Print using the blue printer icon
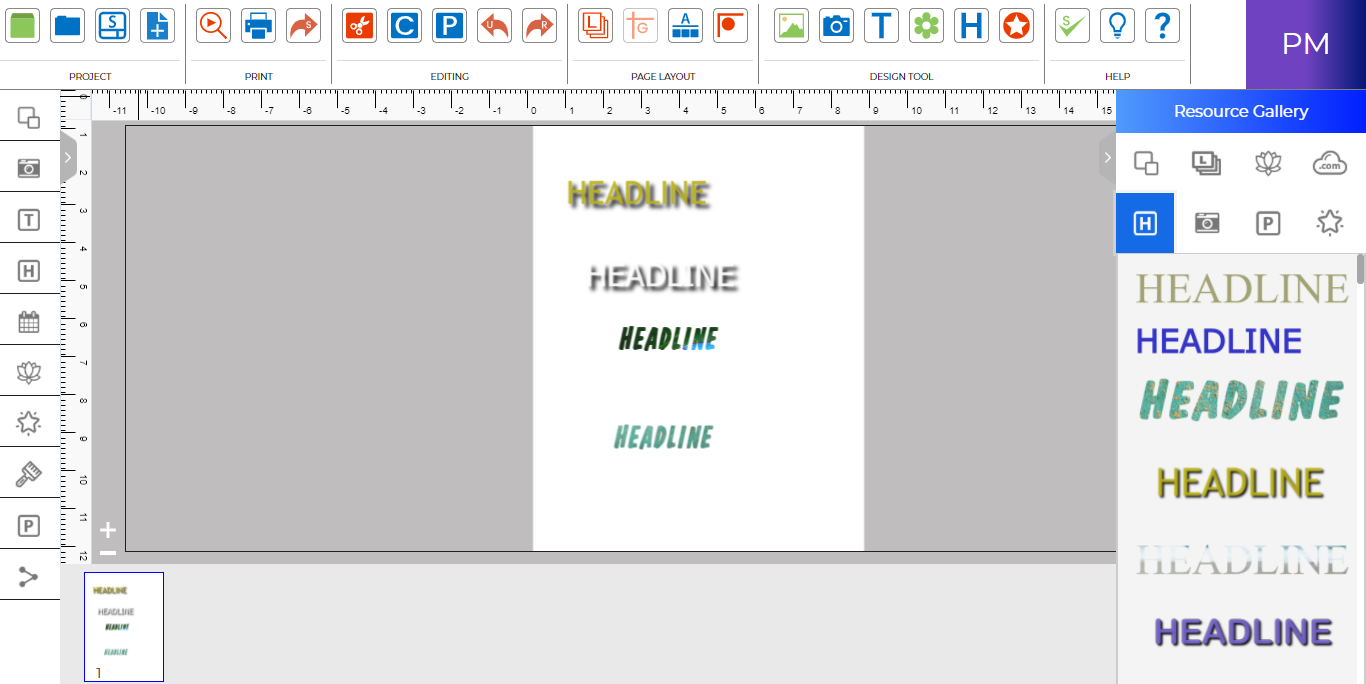The width and height of the screenshot is (1366, 684). (258, 26)
